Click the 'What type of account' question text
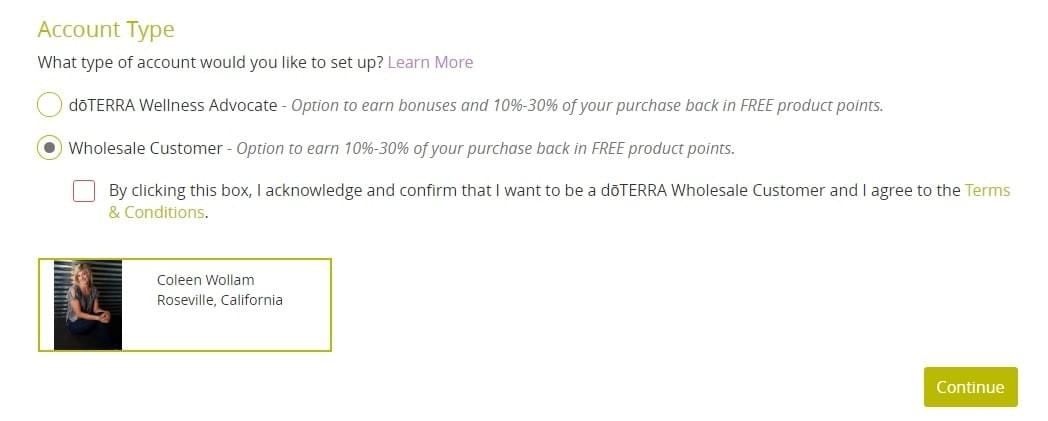Image resolution: width=1048 pixels, height=421 pixels. 211,62
